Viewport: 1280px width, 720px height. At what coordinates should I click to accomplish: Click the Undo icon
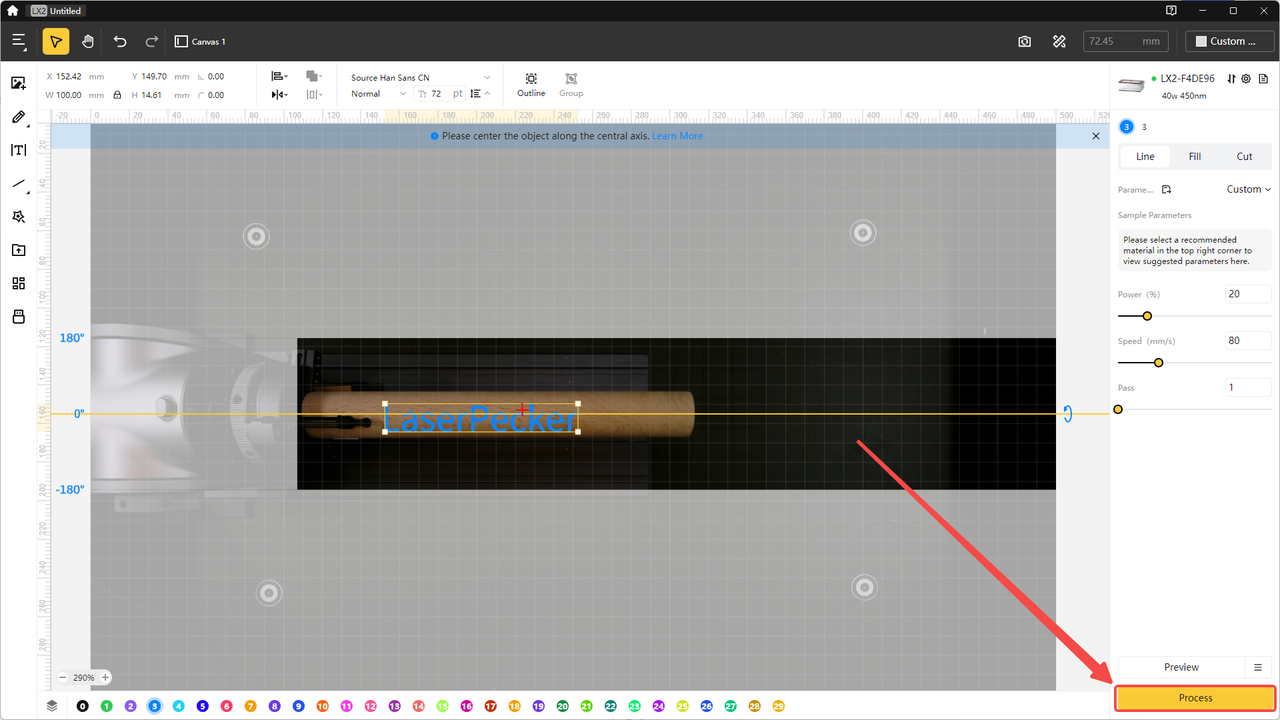tap(120, 41)
